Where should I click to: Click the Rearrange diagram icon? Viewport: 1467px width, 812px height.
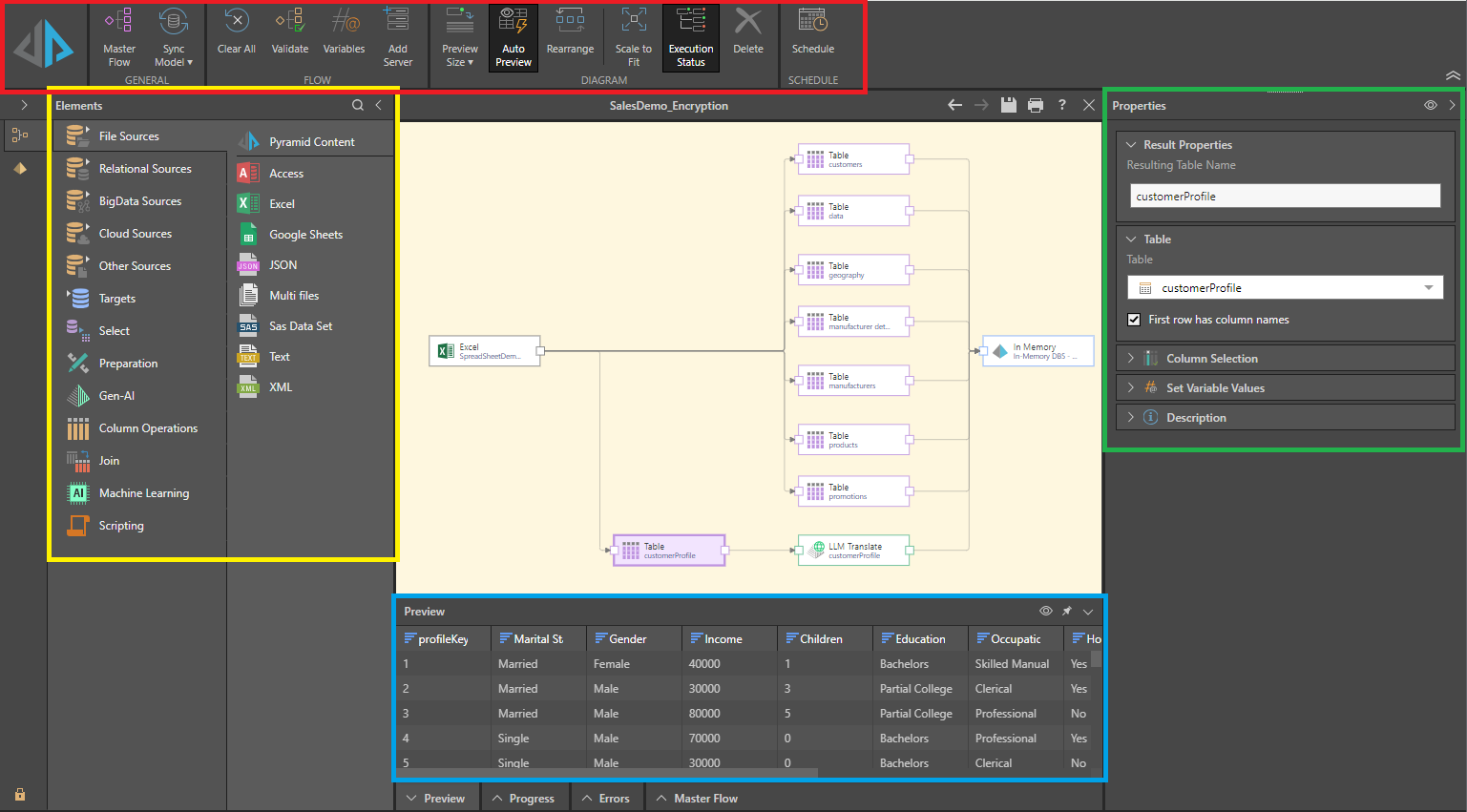pyautogui.click(x=570, y=36)
